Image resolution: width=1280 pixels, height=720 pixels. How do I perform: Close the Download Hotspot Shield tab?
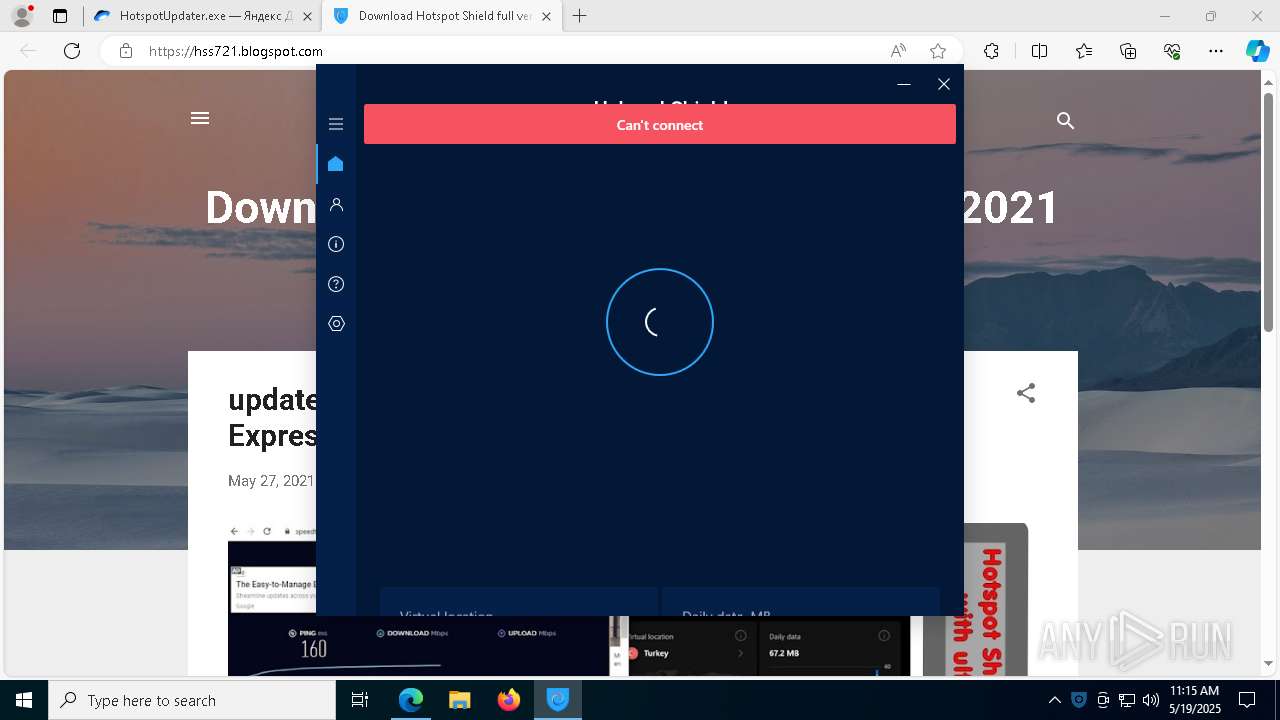click(x=547, y=16)
